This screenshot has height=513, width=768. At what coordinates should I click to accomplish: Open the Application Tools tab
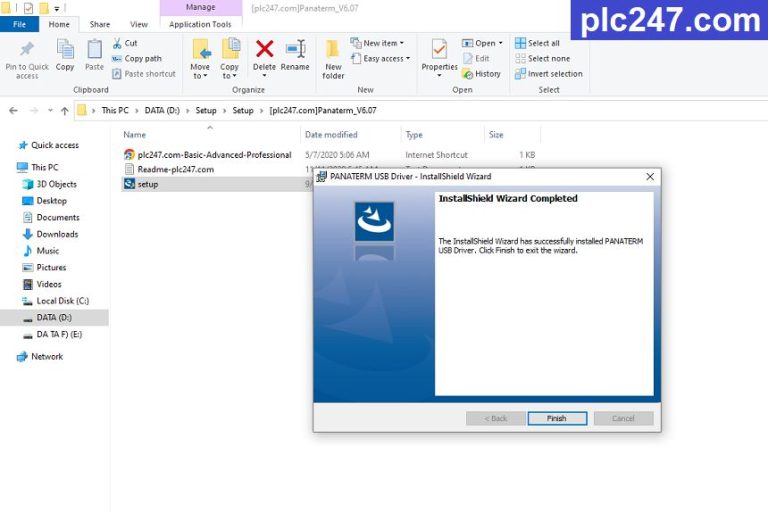200,24
